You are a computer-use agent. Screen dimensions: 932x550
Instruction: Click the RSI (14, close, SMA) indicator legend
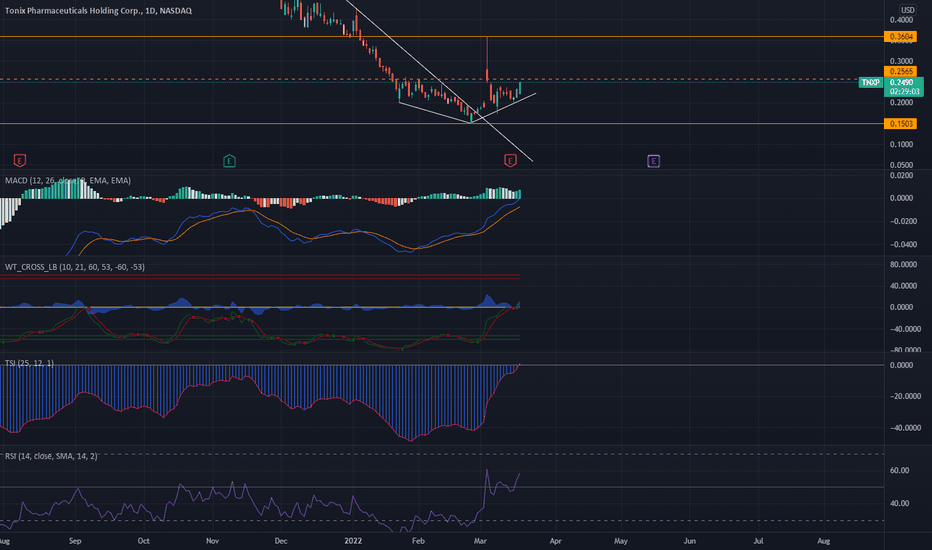(51, 456)
